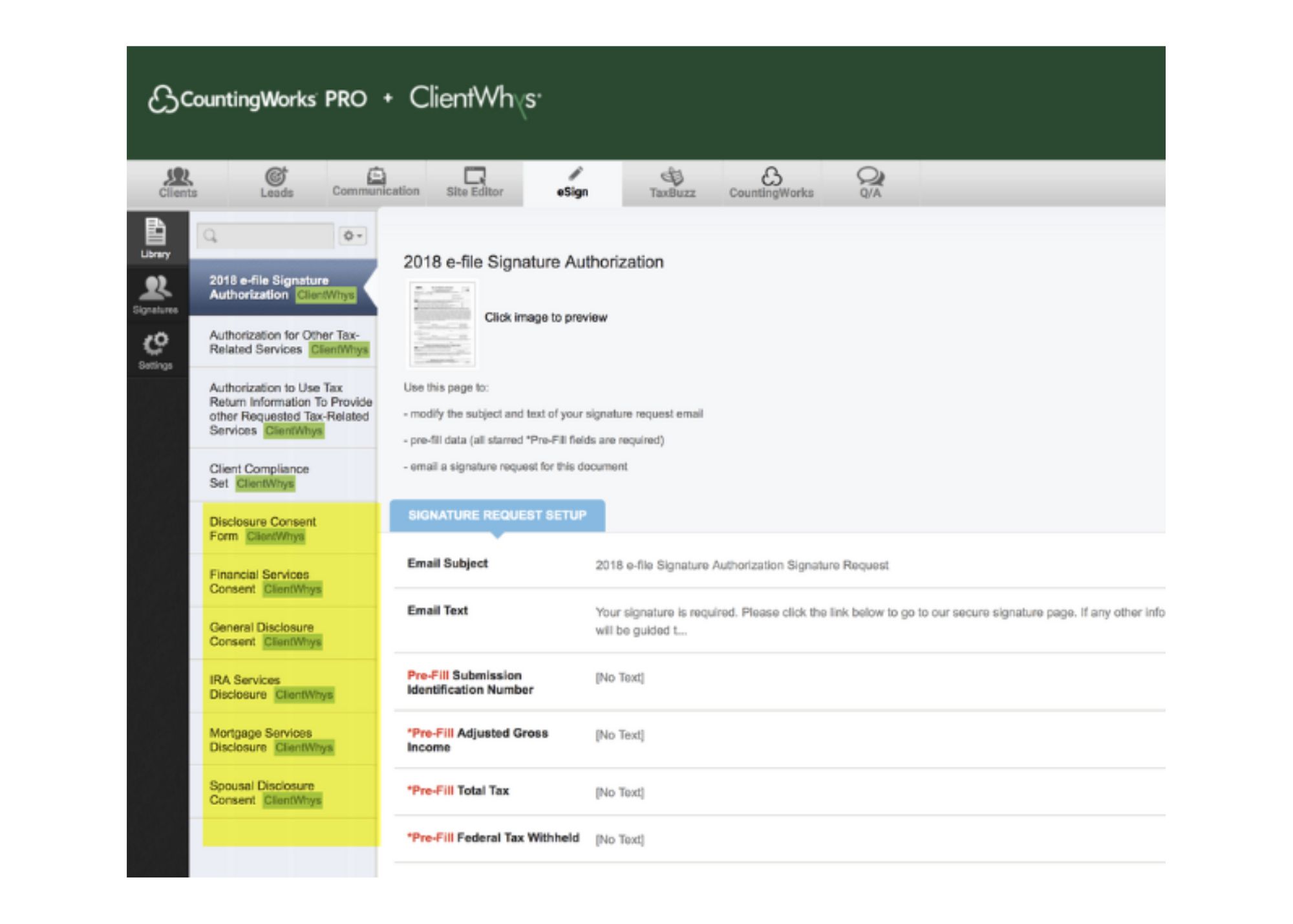This screenshot has width=1293, height=924.
Task: Edit the Email Subject value text
Action: (742, 565)
